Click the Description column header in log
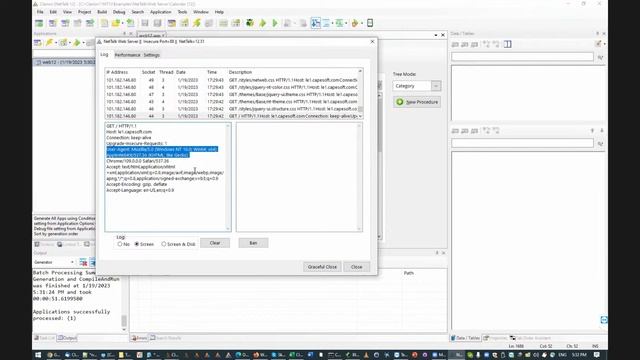640x360 pixels. pos(240,72)
